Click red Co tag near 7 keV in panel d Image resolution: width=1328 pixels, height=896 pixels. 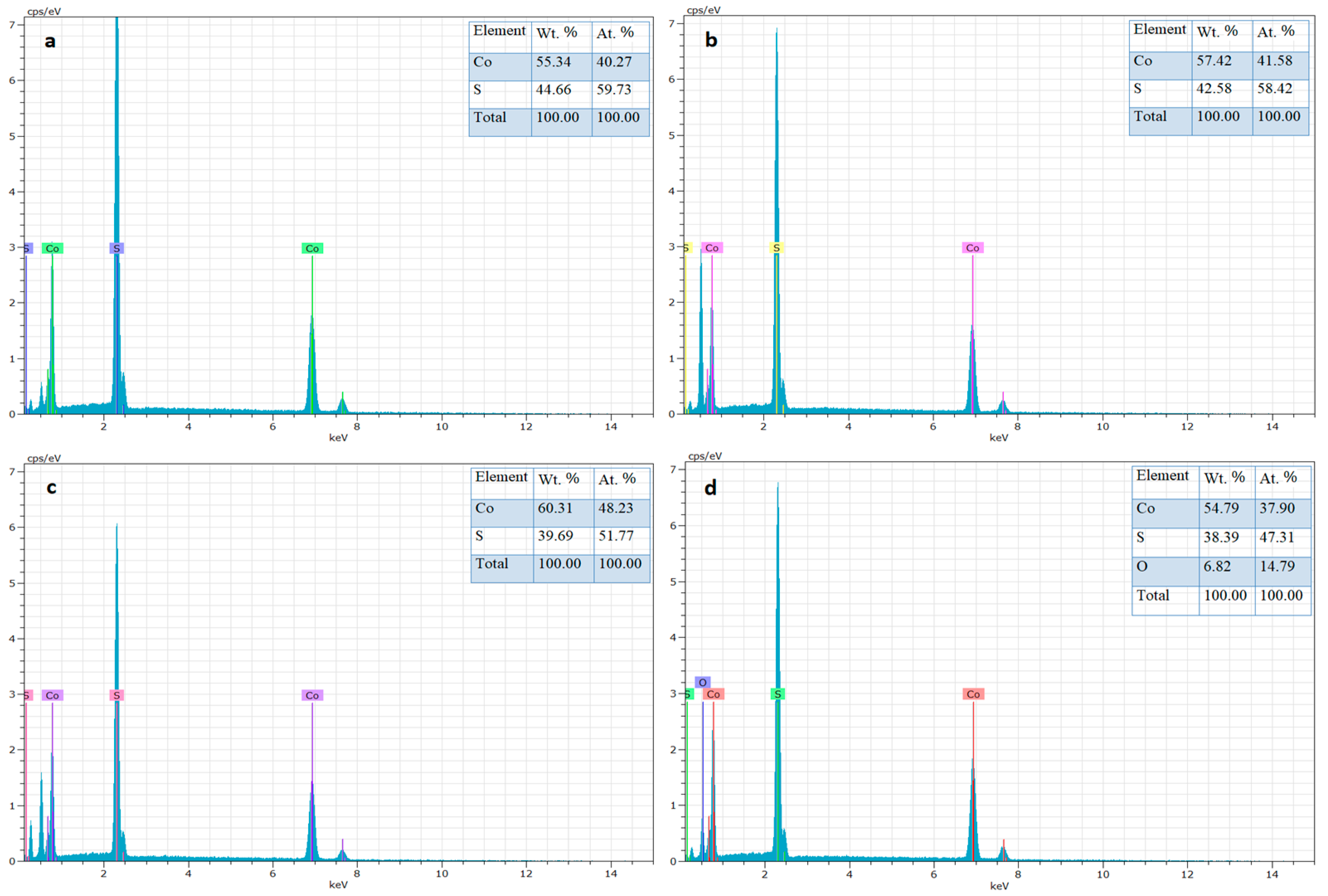coord(973,694)
